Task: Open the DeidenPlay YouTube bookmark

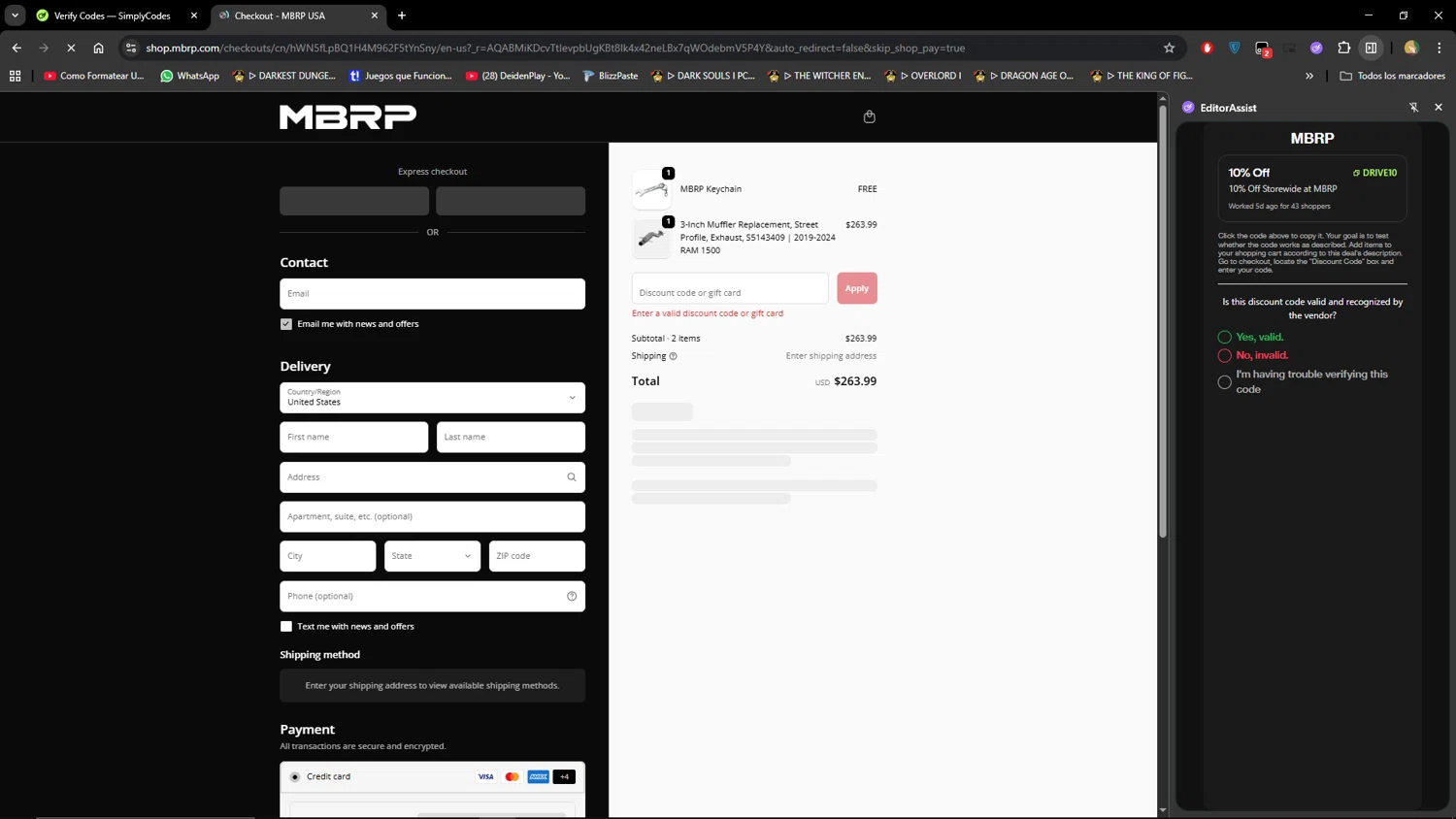Action: coord(517,76)
